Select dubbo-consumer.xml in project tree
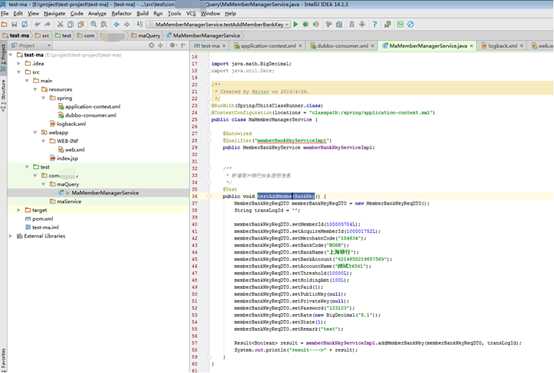 [87, 115]
